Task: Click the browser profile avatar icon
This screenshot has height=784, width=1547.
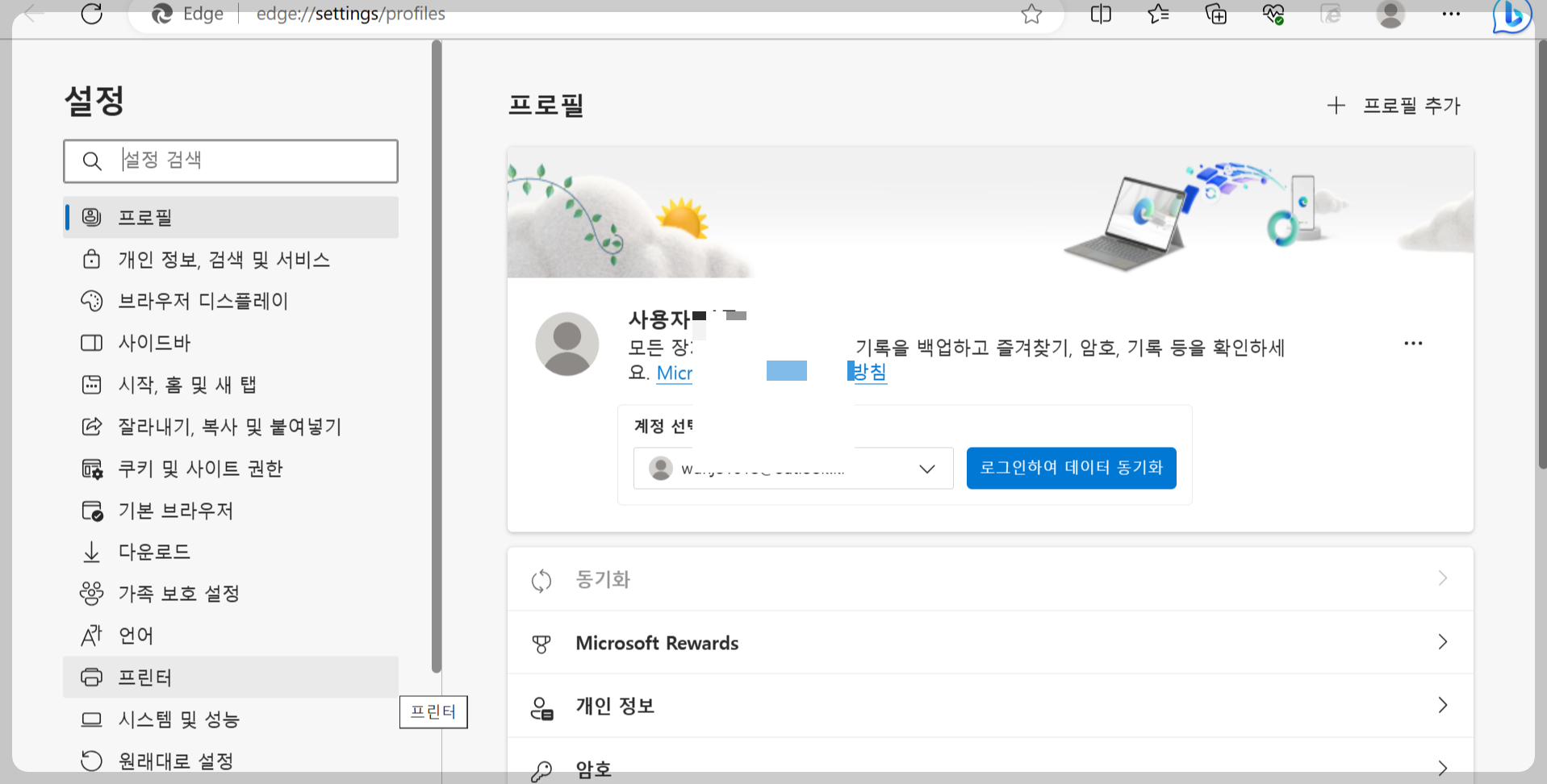Action: pos(1390,14)
